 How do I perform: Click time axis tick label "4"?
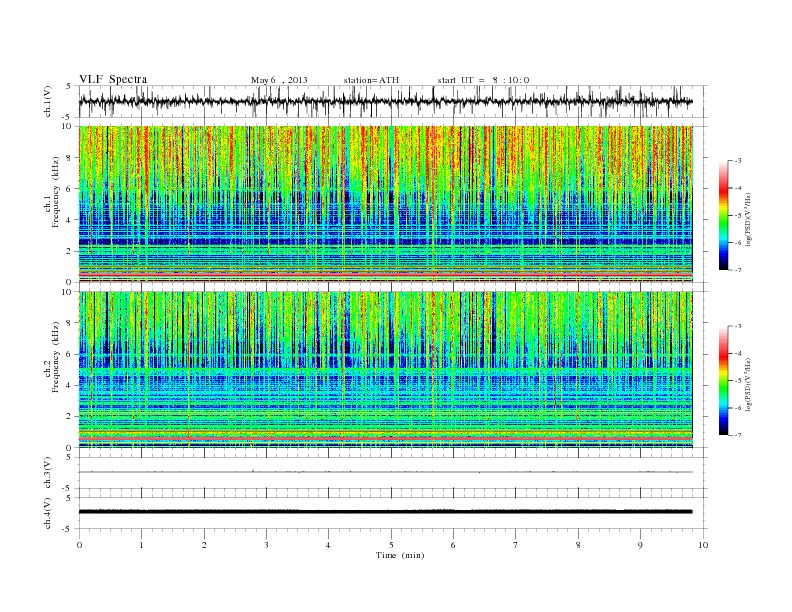point(328,545)
